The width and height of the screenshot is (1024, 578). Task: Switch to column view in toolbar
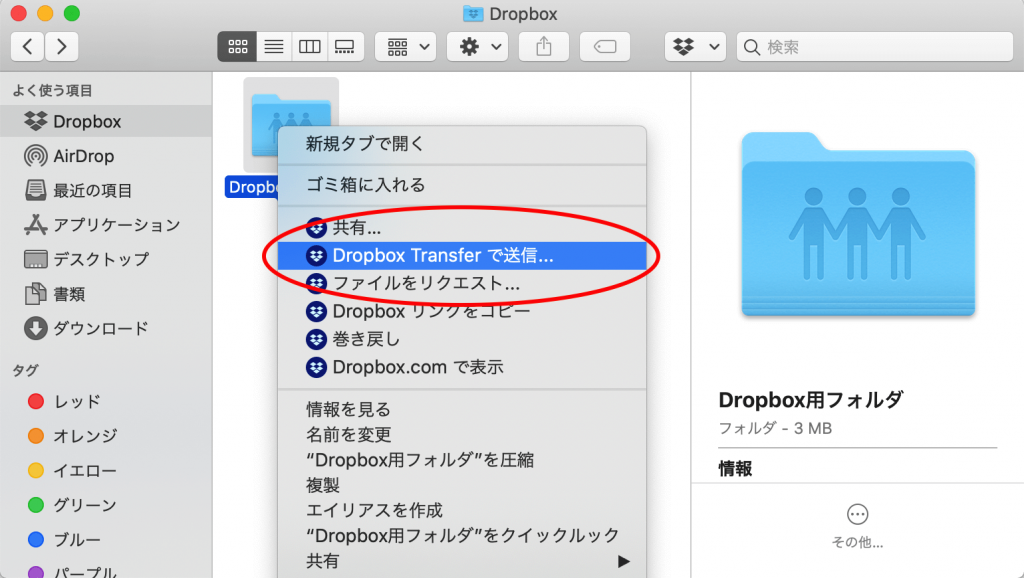309,46
